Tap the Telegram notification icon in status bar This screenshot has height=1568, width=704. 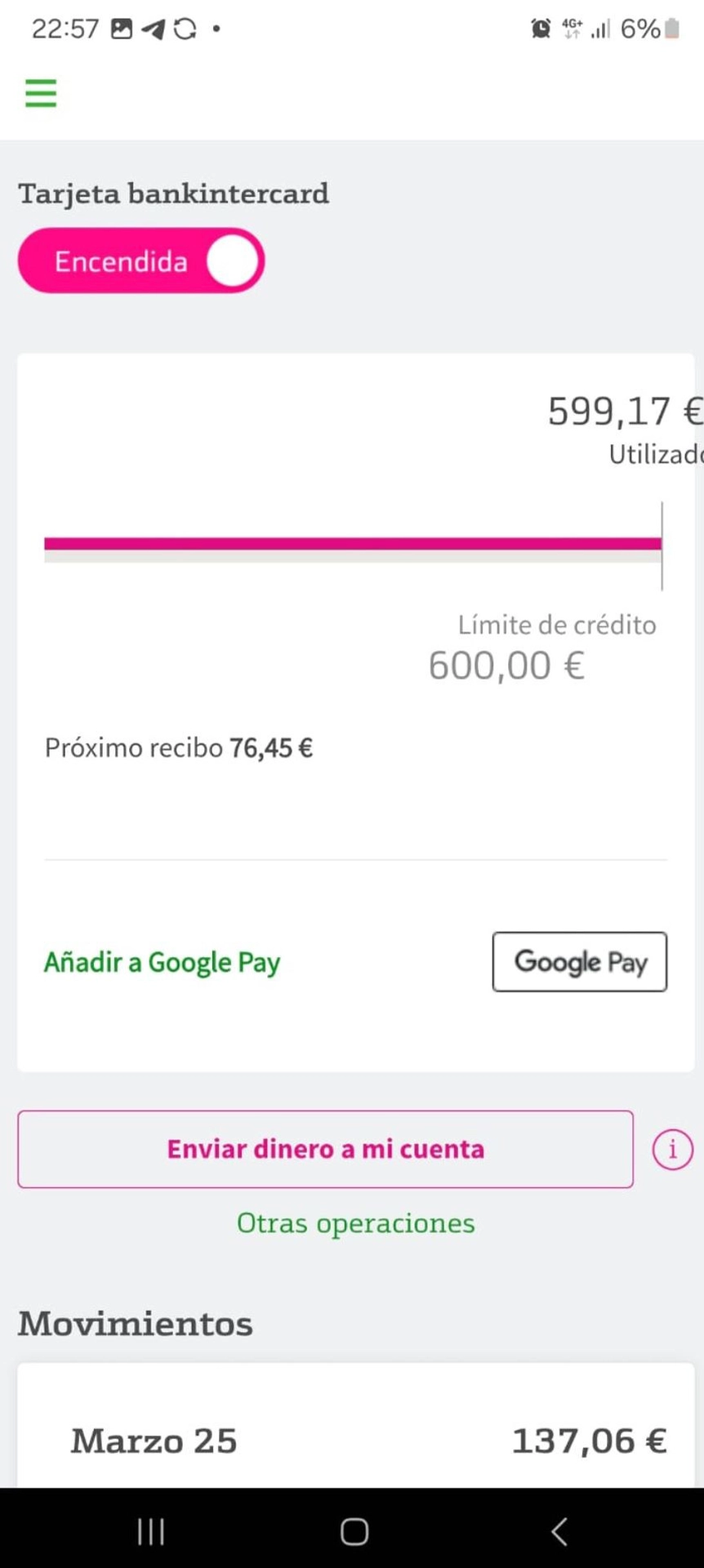[153, 29]
